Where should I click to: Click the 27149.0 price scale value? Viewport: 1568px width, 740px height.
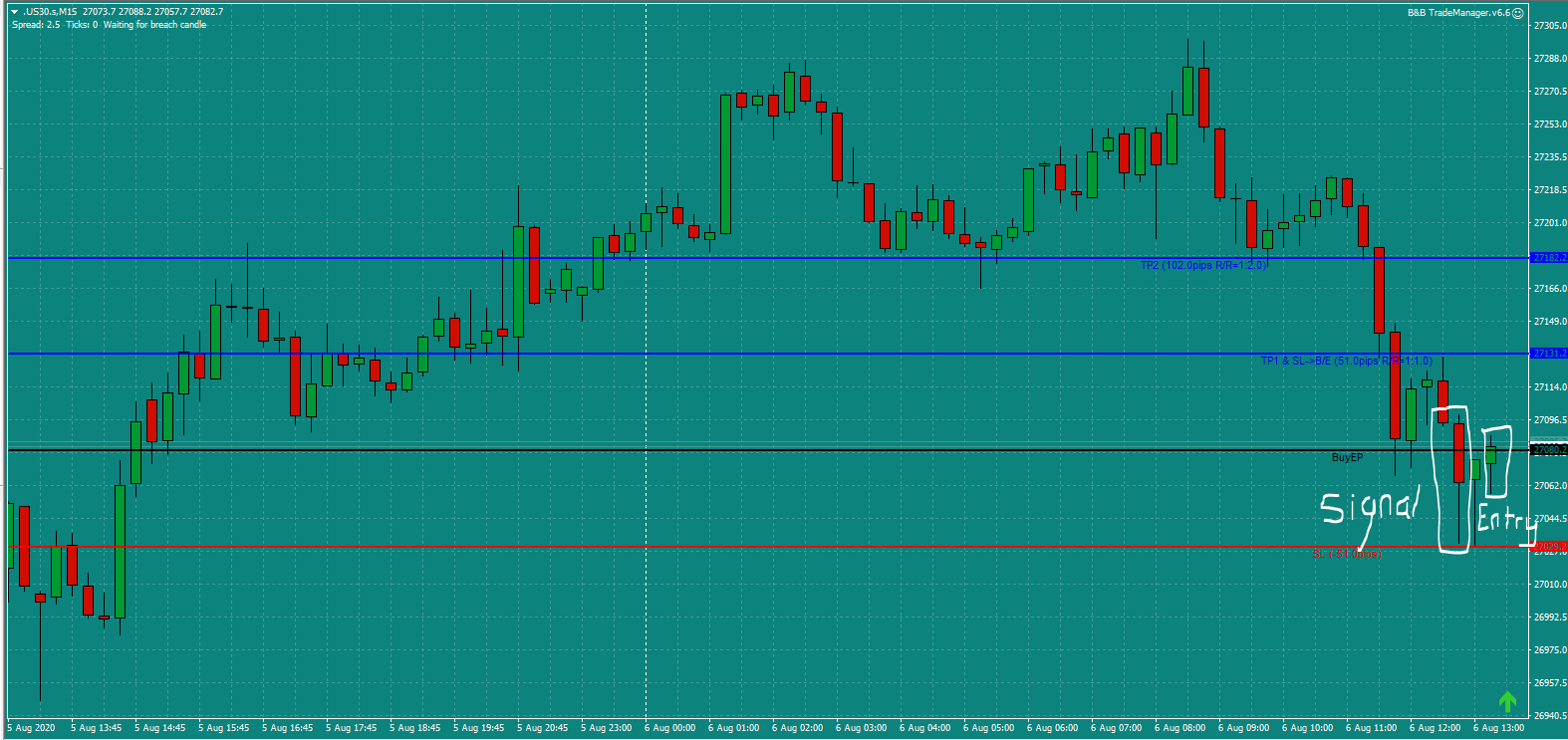point(1550,322)
